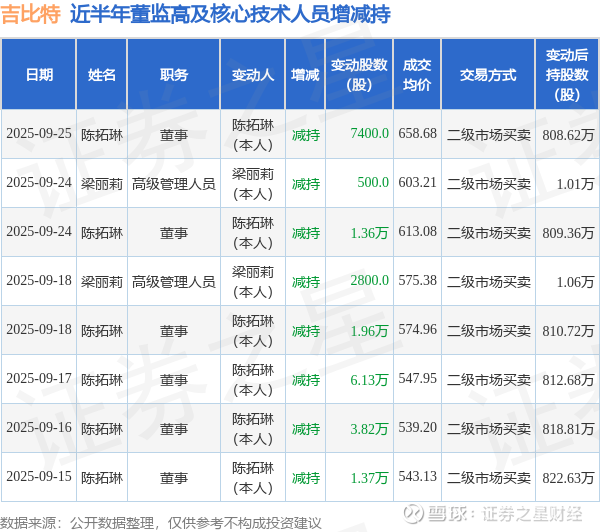600x532 pixels.
Task: Select the date 2025-09-25
Action: click(x=39, y=134)
